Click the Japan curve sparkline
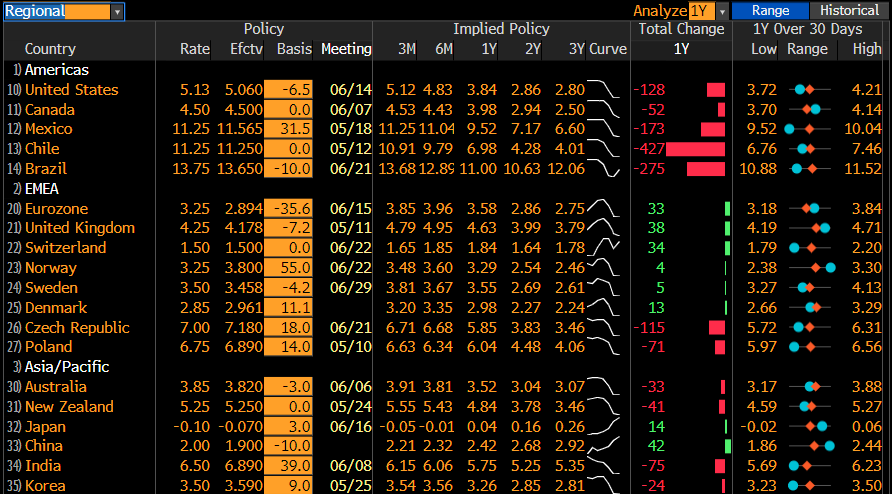 tap(603, 426)
